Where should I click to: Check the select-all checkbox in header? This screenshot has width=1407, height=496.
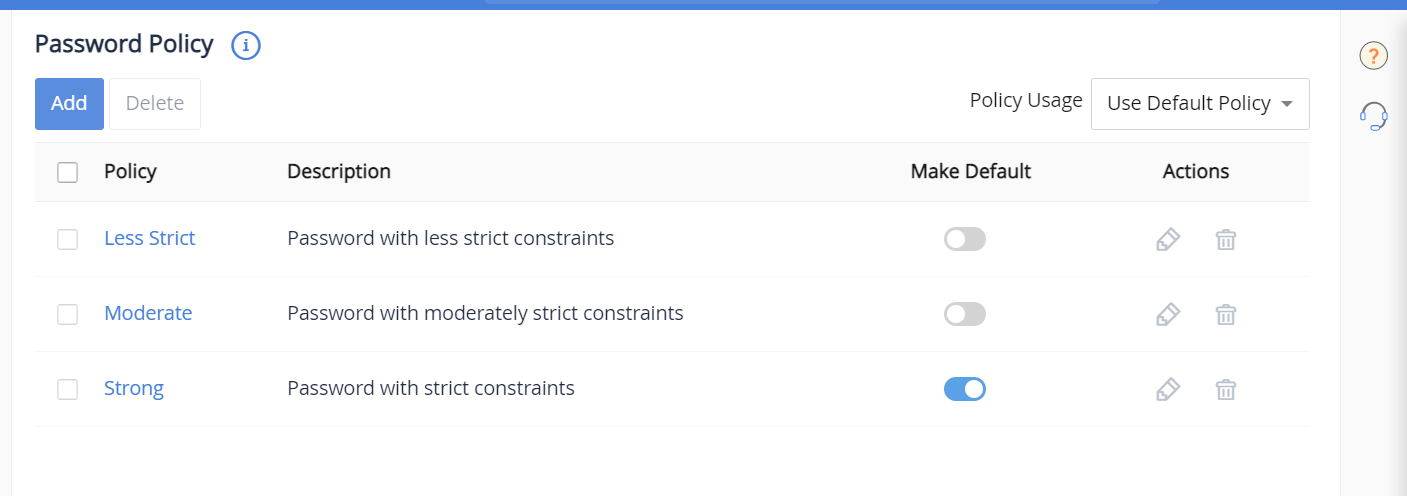[67, 172]
